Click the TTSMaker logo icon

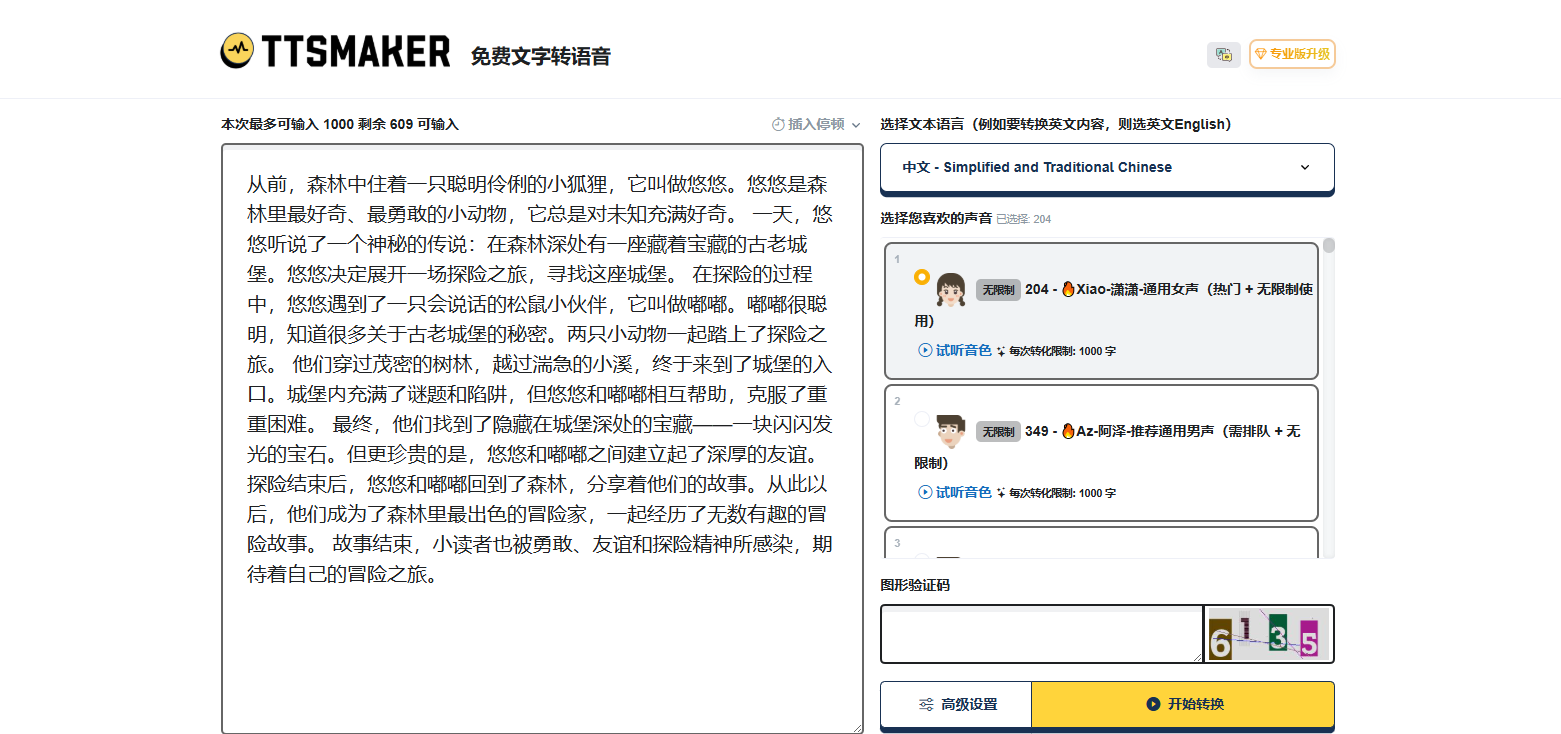click(237, 51)
